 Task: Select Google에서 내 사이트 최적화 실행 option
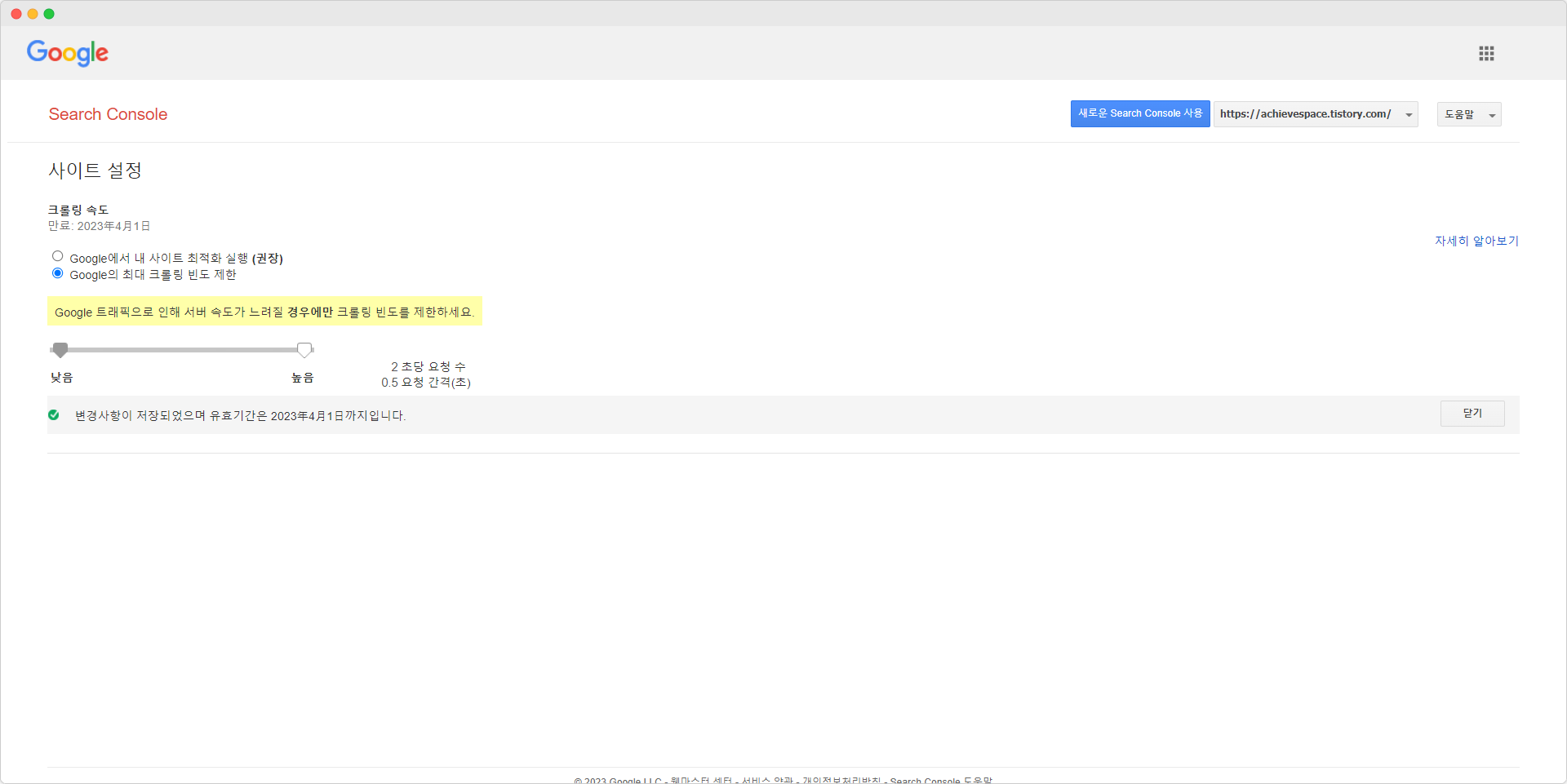pyautogui.click(x=58, y=256)
